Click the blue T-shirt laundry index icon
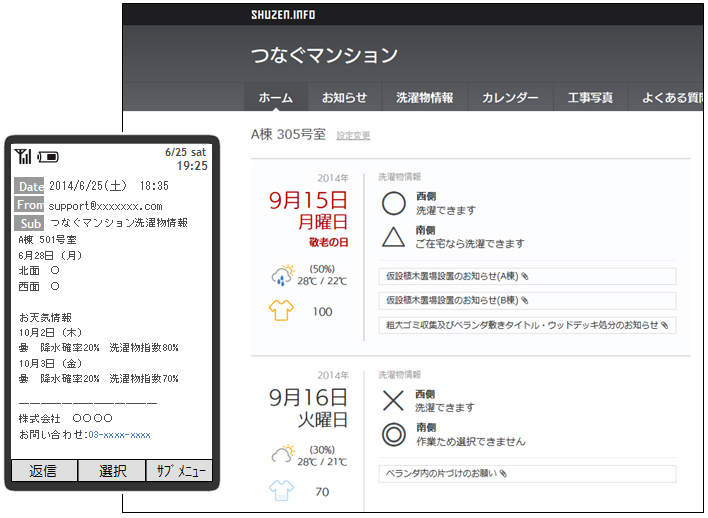Image resolution: width=708 pixels, height=518 pixels. pyautogui.click(x=281, y=491)
